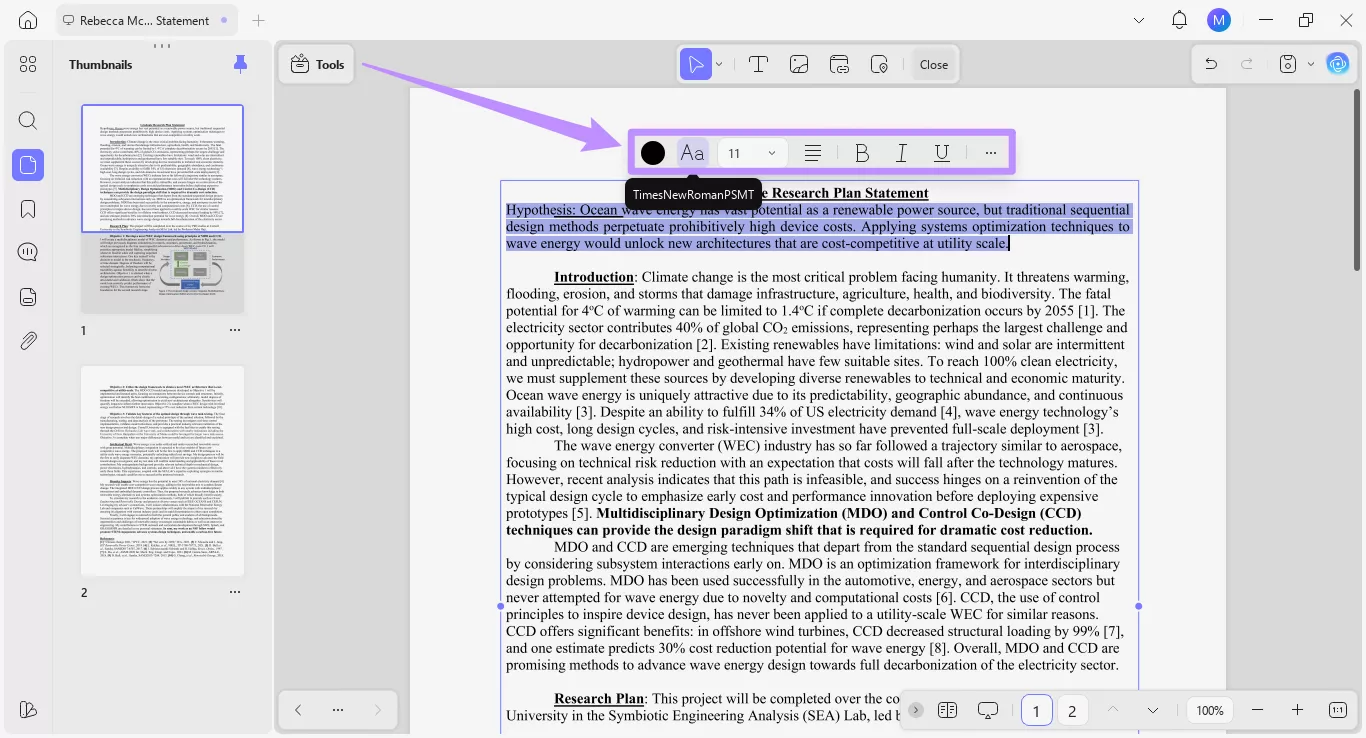Go to the Home screen icon
The height and width of the screenshot is (738, 1366).
pos(28,20)
